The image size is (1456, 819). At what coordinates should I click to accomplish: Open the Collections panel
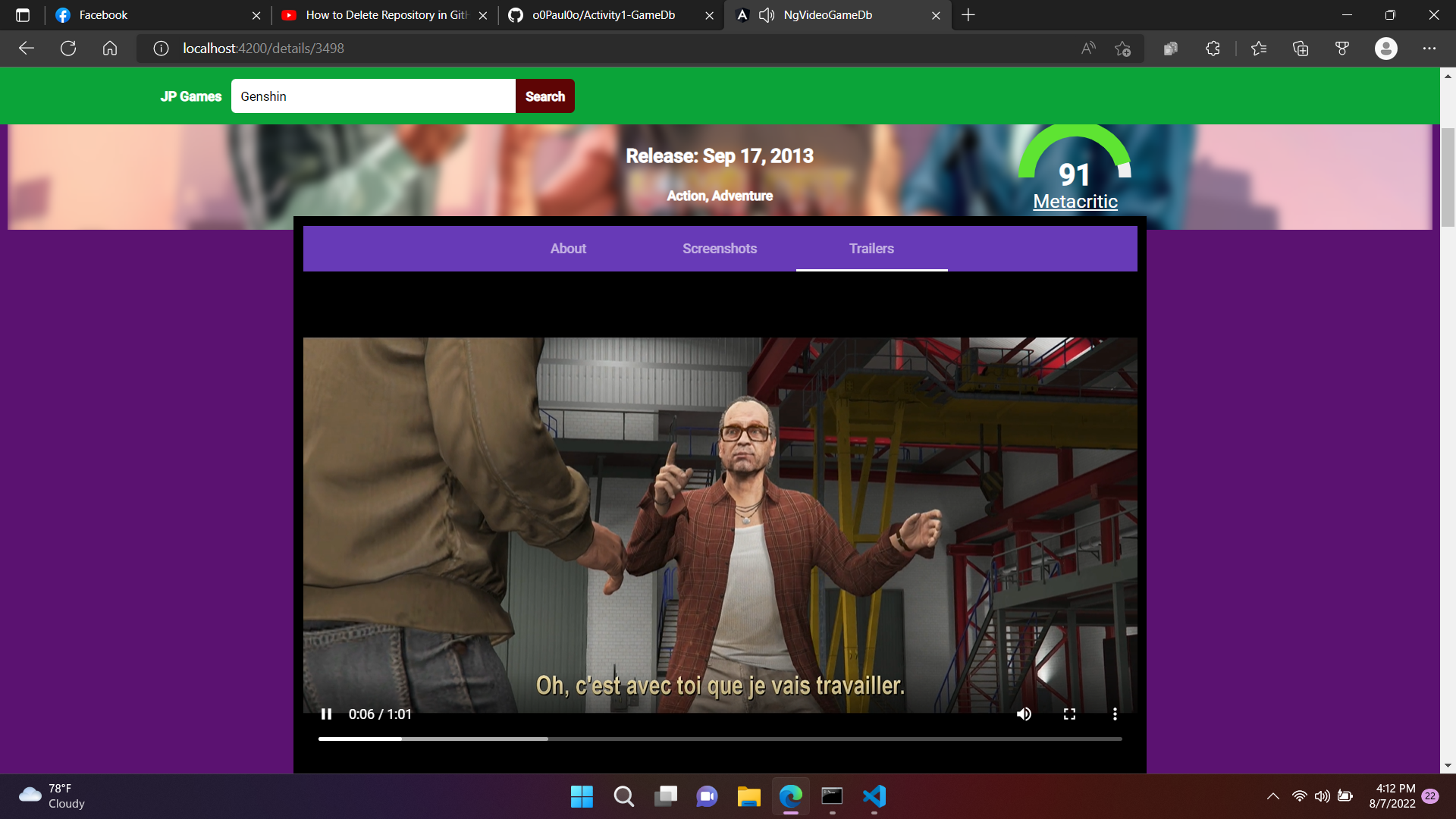point(1301,49)
